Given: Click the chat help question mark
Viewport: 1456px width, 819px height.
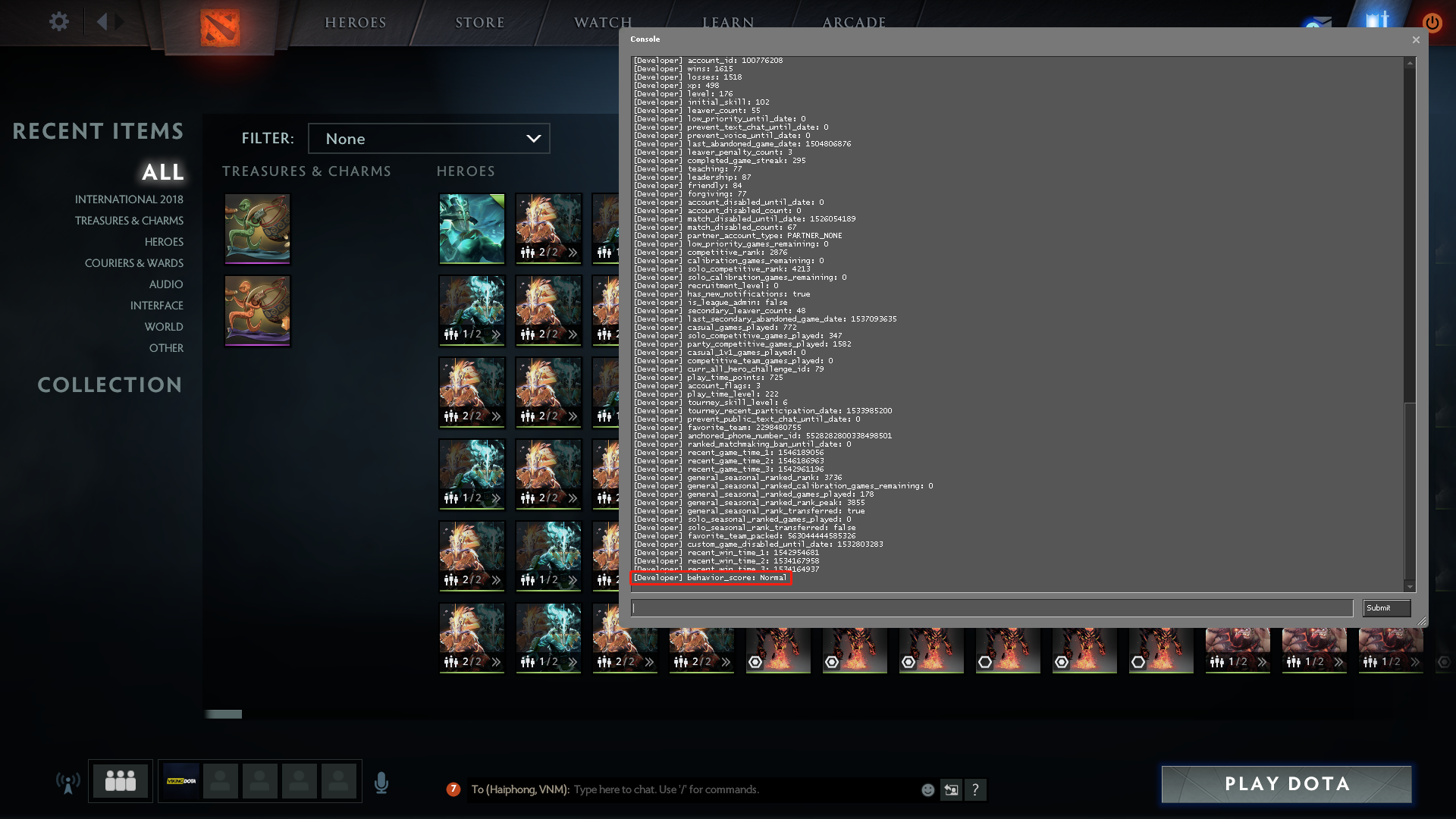Looking at the screenshot, I should point(975,790).
